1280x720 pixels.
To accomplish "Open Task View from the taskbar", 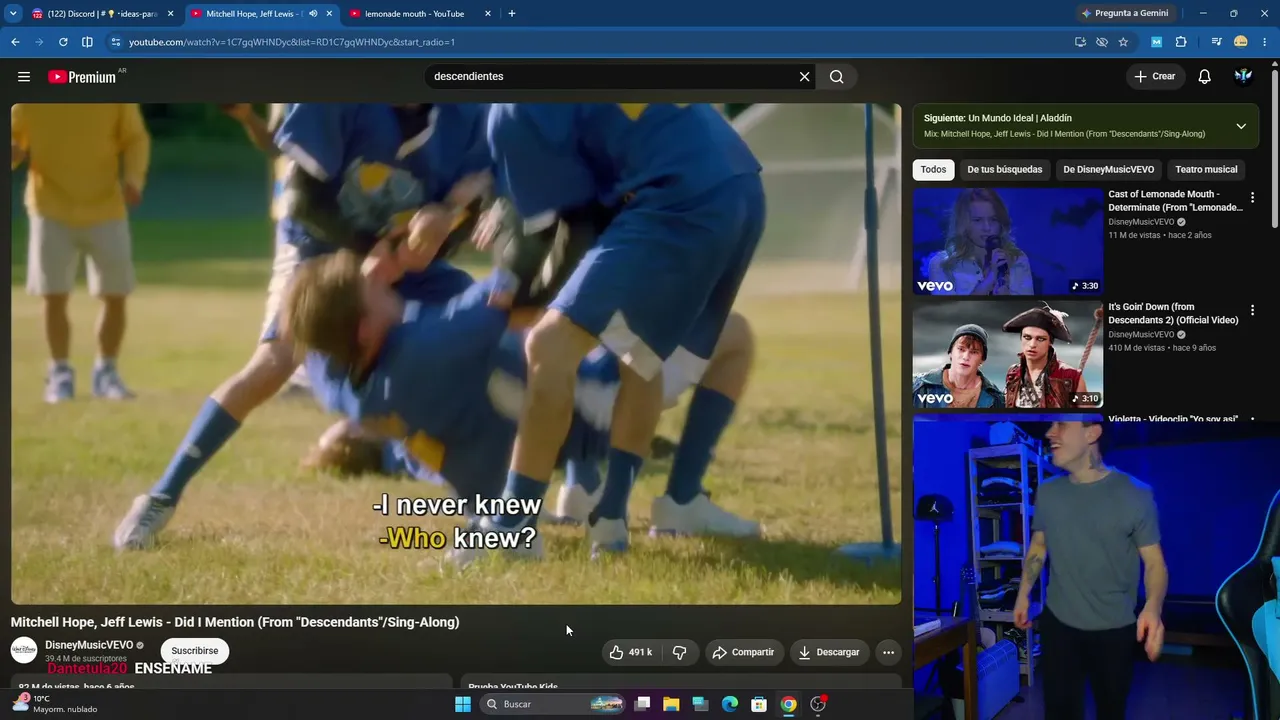I will click(642, 704).
